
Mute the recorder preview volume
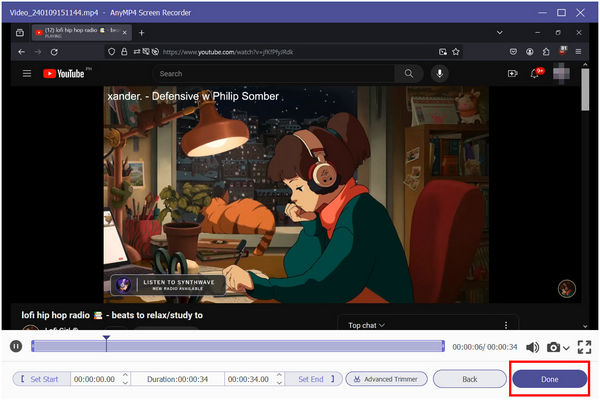pos(532,347)
